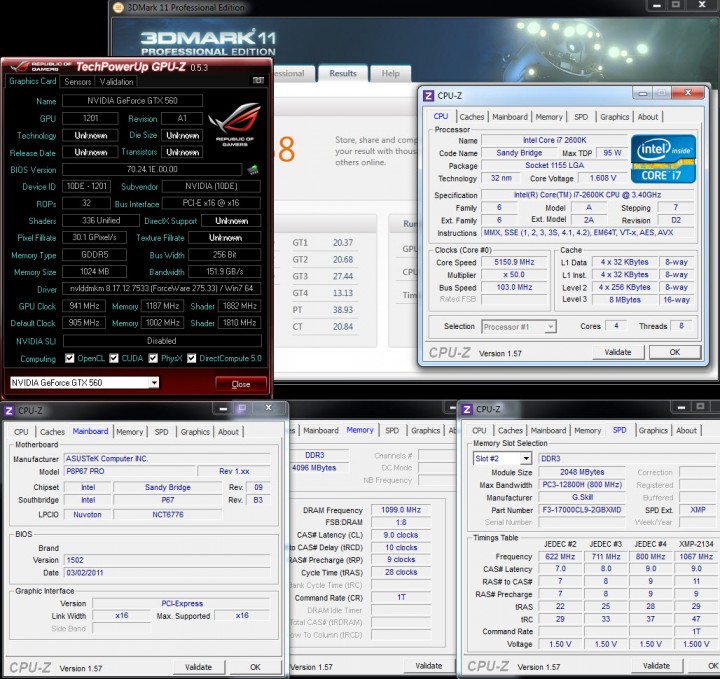Open the Memory tab in the CPU-Z CPU window

[x=549, y=117]
